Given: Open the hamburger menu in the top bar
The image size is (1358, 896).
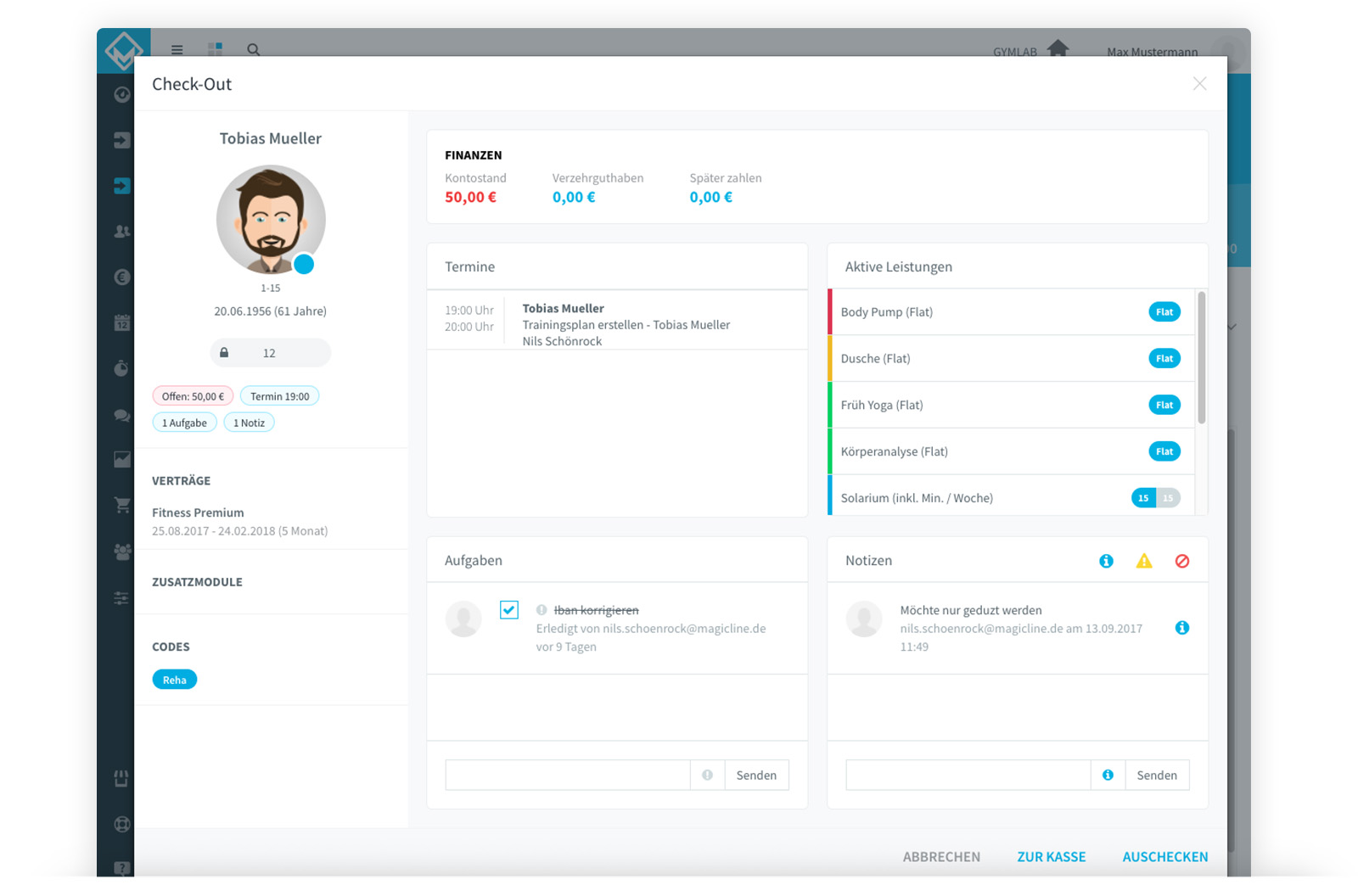Looking at the screenshot, I should coord(177,49).
